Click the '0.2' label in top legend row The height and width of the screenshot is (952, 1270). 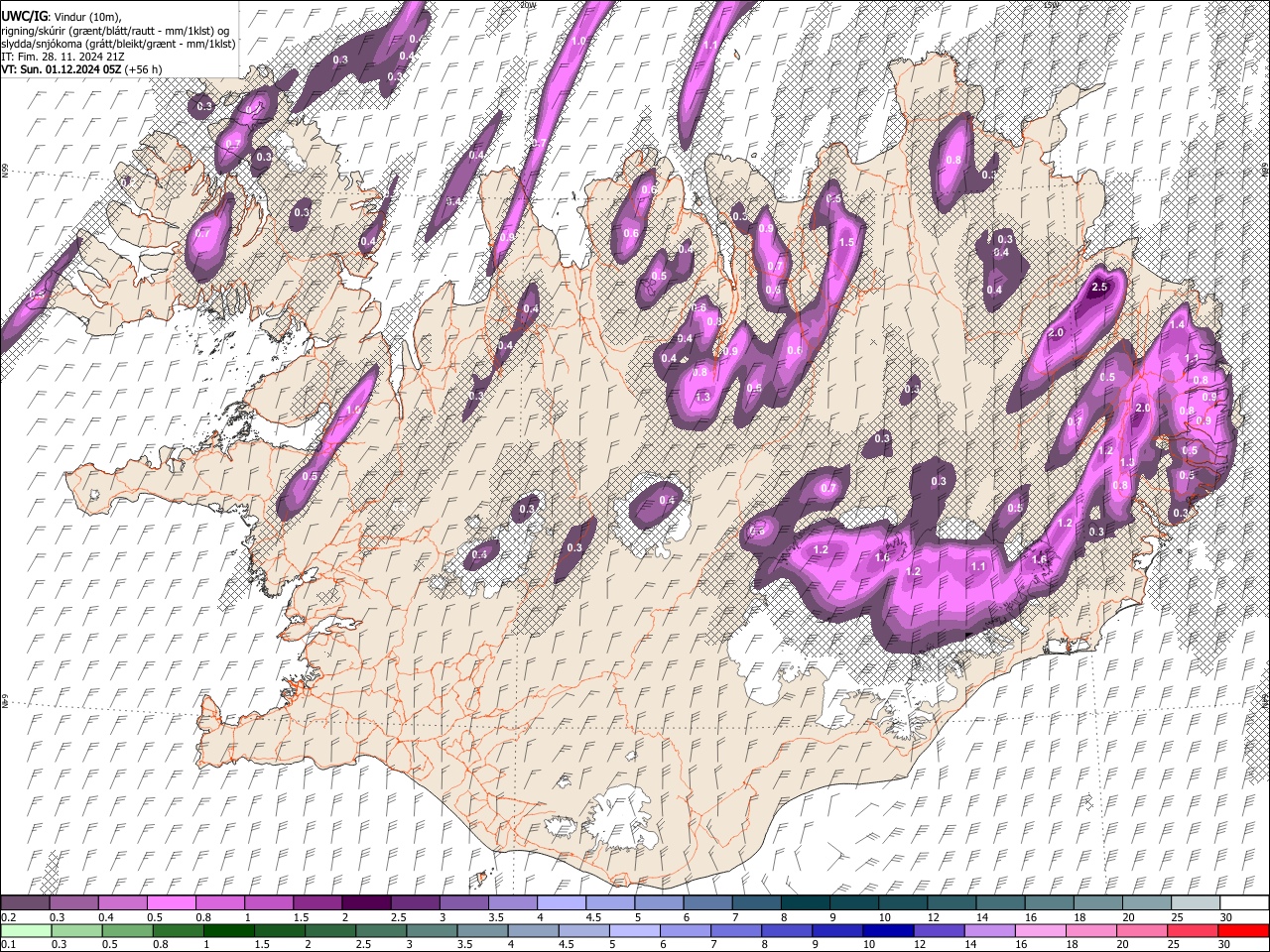click(x=8, y=917)
